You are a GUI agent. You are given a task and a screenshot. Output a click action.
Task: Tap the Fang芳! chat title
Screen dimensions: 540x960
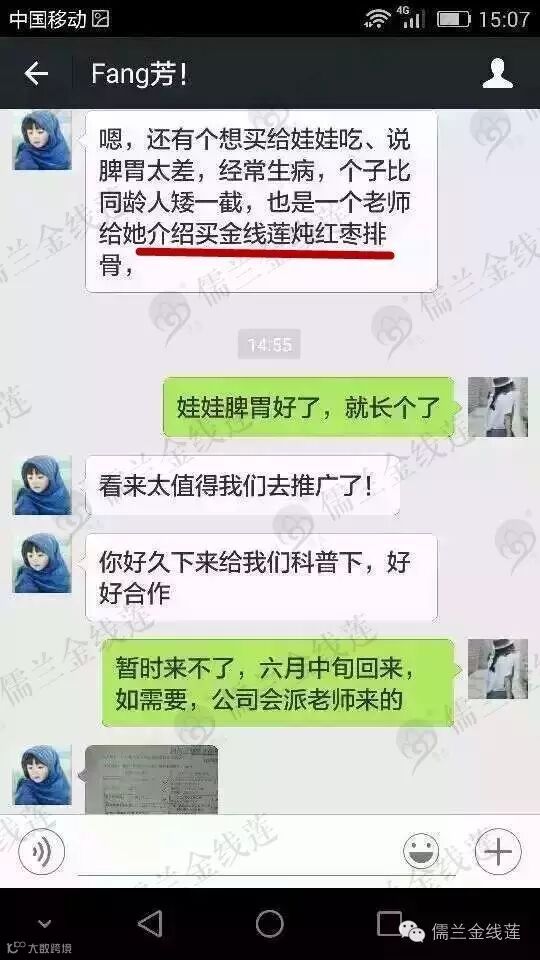[x=140, y=74]
